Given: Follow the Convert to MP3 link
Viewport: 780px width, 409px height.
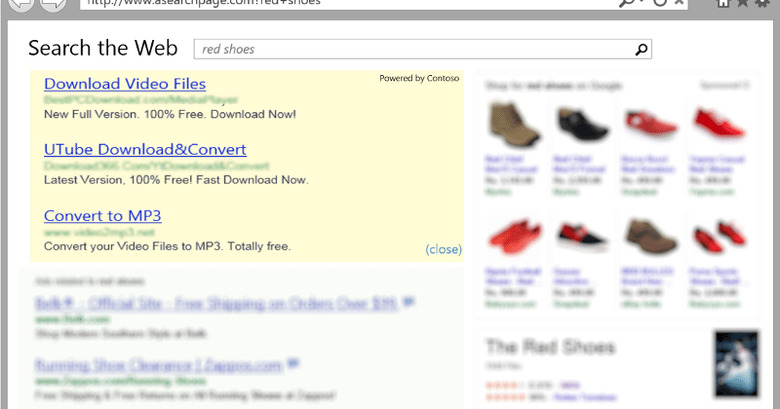Looking at the screenshot, I should tap(102, 216).
